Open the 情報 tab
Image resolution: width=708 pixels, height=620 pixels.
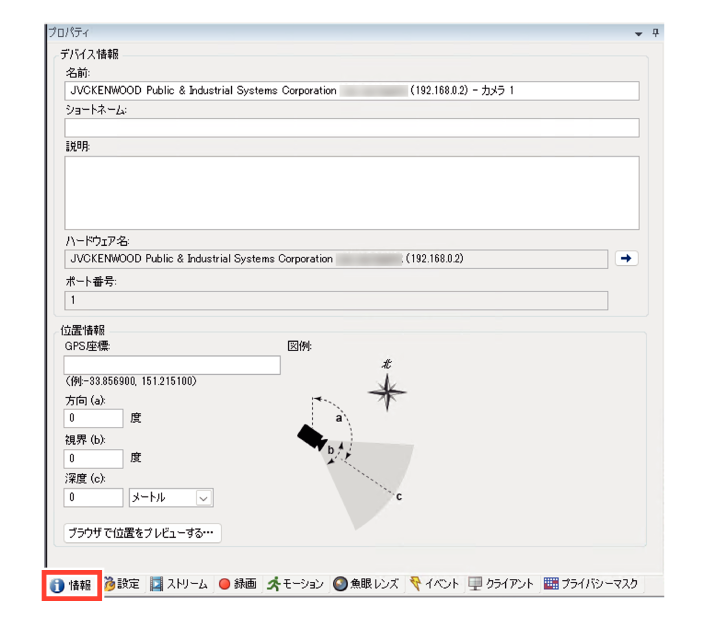pyautogui.click(x=72, y=584)
